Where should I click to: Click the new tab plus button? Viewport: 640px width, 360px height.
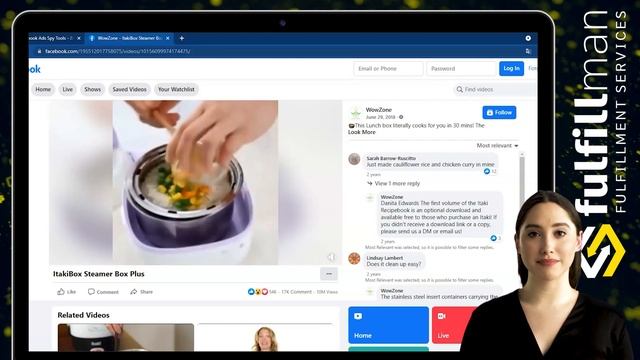pyautogui.click(x=182, y=38)
